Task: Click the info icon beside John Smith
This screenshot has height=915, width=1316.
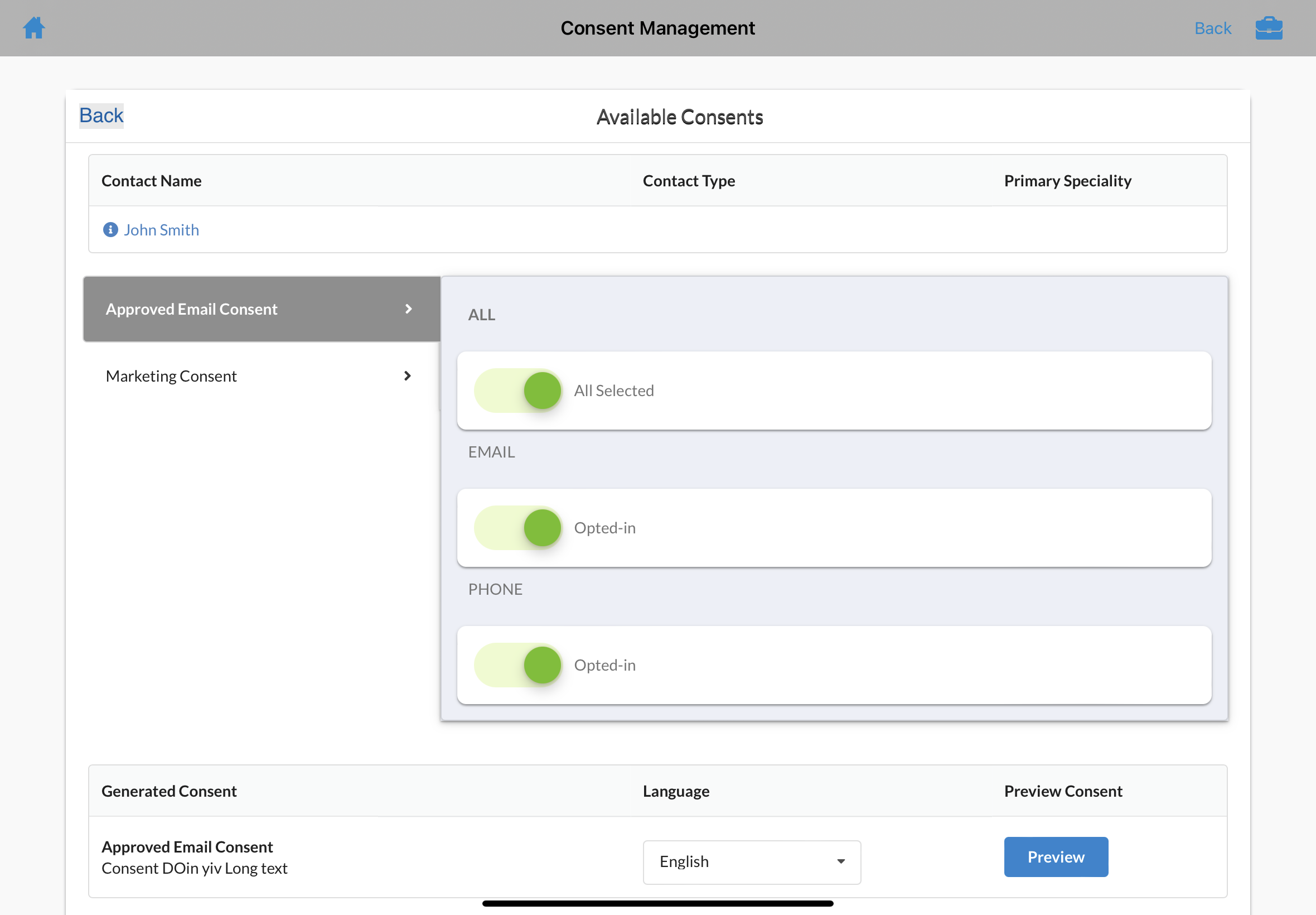Action: coord(110,230)
